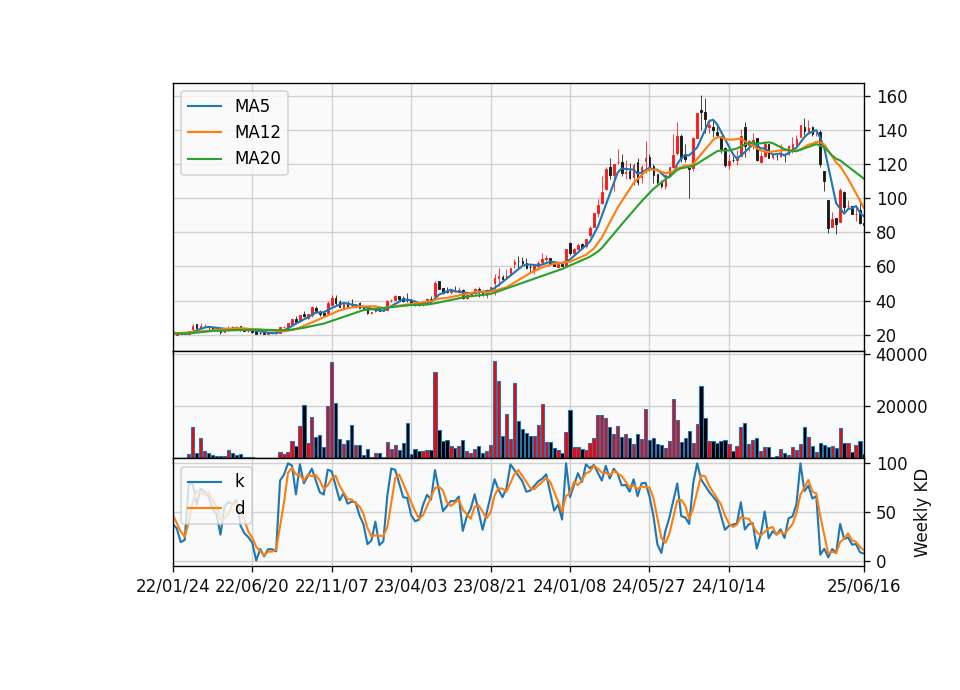This screenshot has height=690, width=960.
Task: Click the 24/05/27 date tick label
Action: (649, 587)
